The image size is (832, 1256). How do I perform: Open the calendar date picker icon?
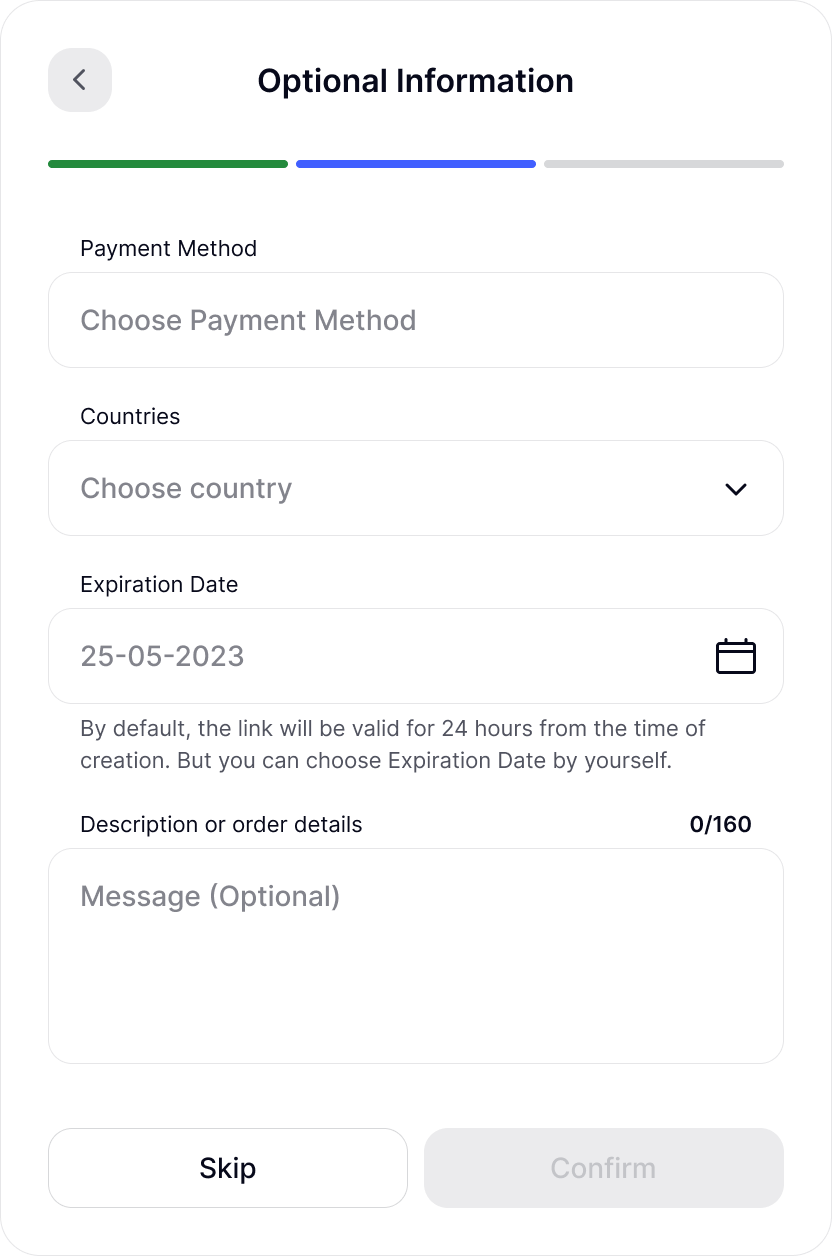[x=735, y=656]
